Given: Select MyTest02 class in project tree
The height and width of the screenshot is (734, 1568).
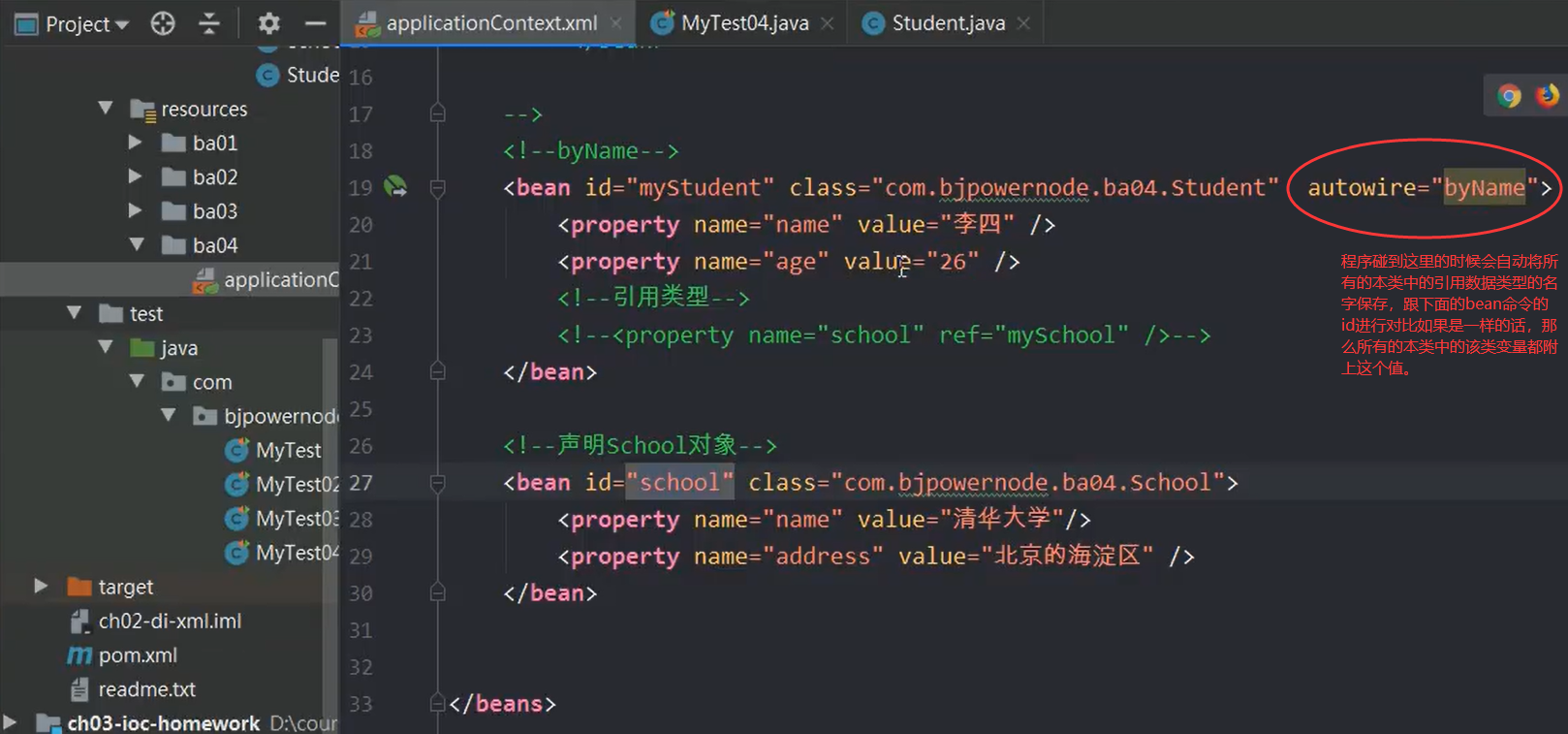Looking at the screenshot, I should pyautogui.click(x=297, y=484).
